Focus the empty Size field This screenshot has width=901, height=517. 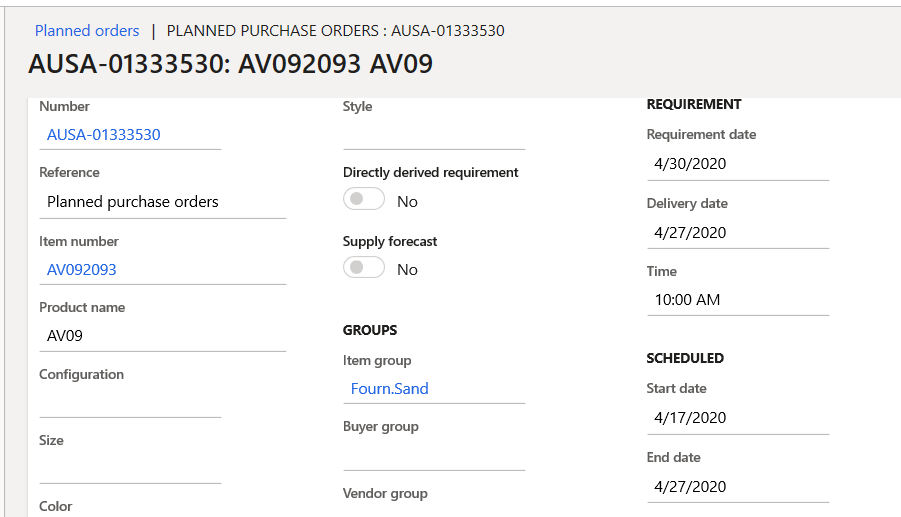(x=130, y=468)
